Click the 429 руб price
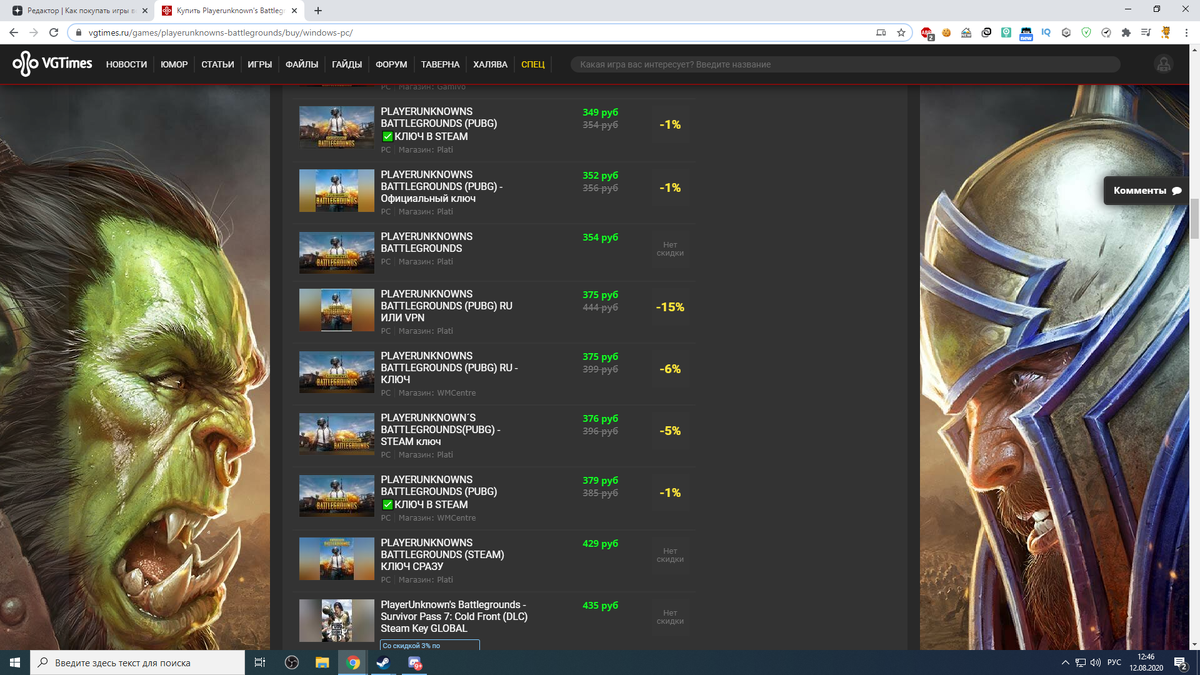The width and height of the screenshot is (1200, 675). pos(600,544)
